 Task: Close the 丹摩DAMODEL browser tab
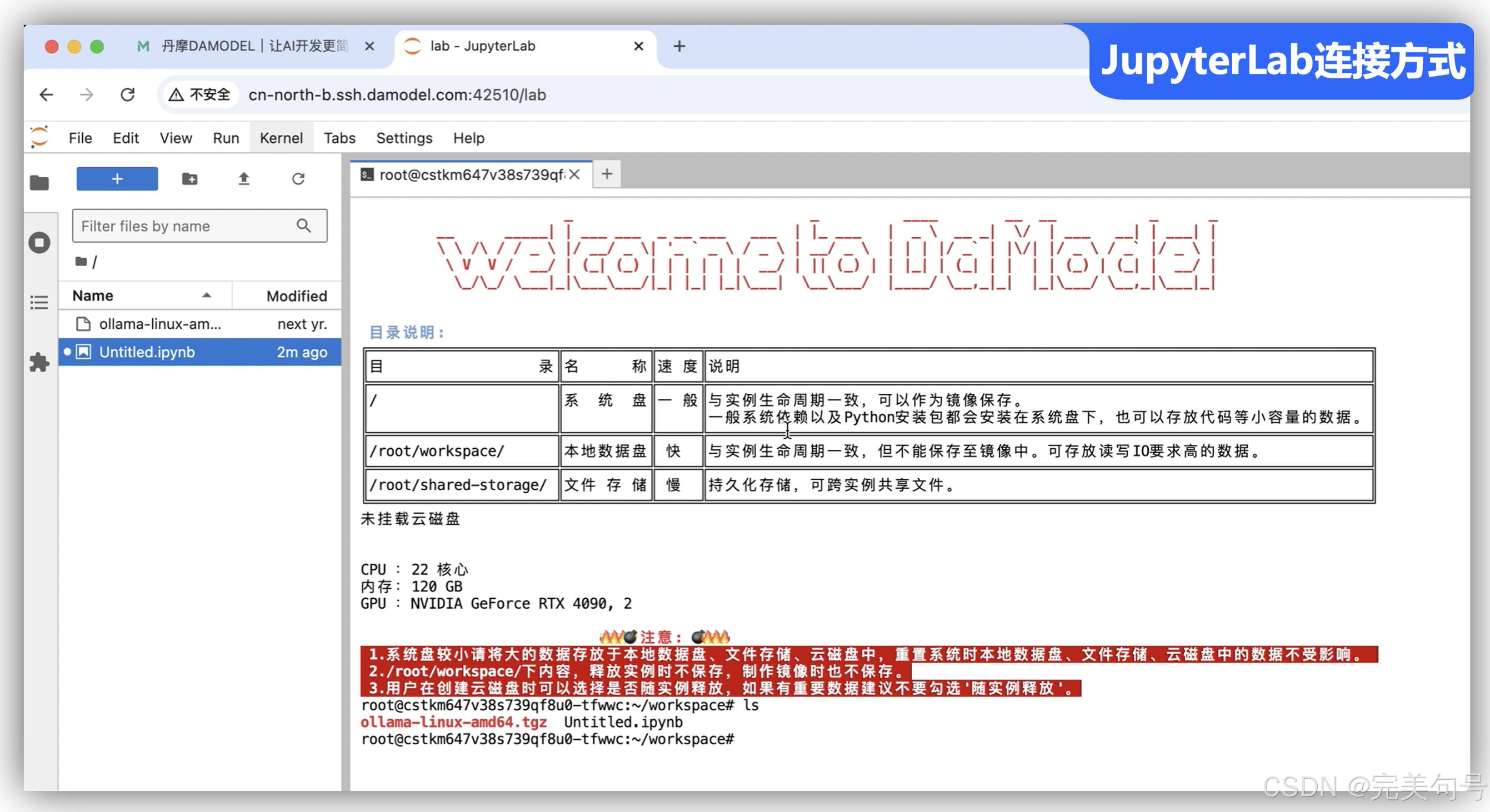coord(369,46)
